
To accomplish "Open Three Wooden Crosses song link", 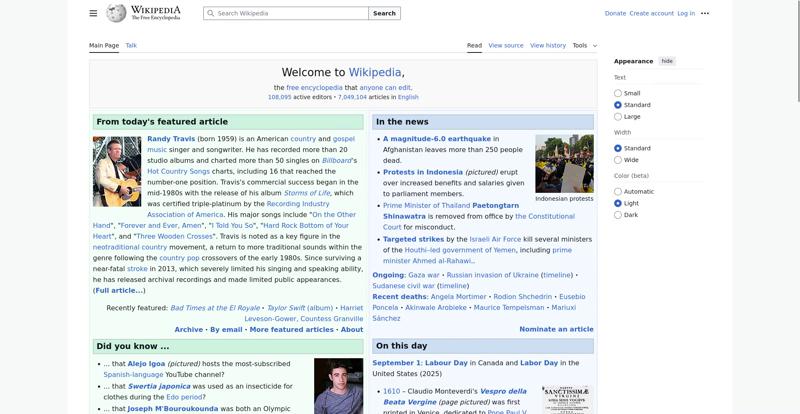I will [174, 236].
